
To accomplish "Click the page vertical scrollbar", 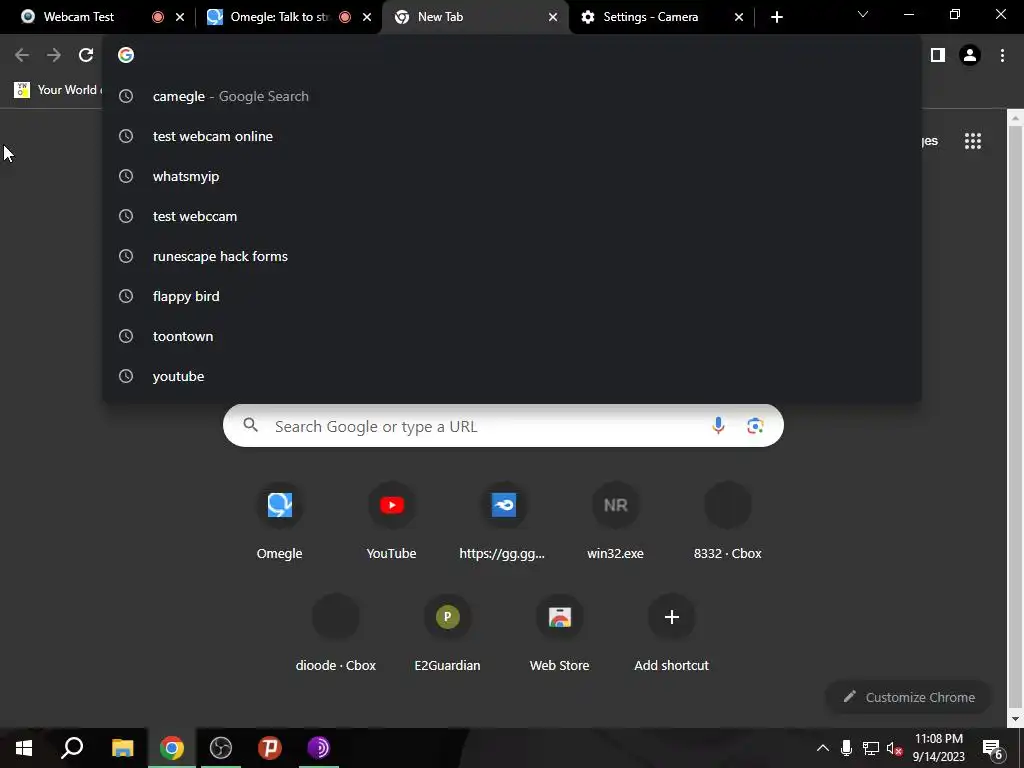I will 1016,418.
